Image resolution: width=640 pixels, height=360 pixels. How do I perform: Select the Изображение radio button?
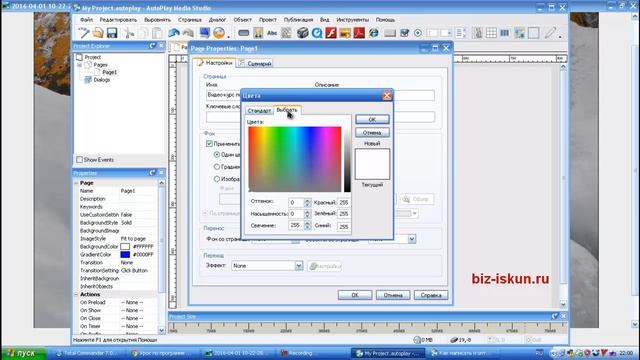217,179
